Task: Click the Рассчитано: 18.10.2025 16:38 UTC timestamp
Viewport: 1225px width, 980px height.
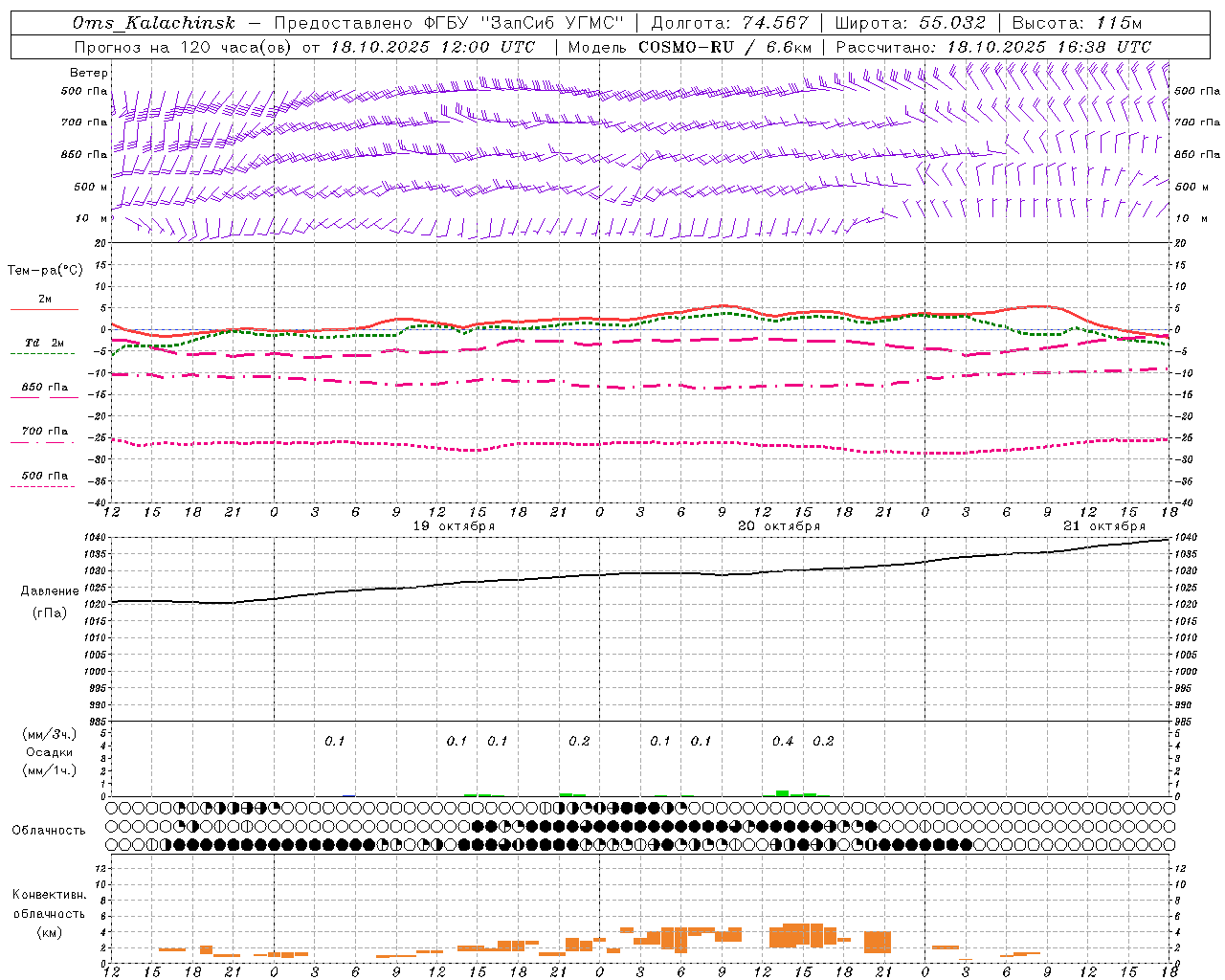Action: pyautogui.click(x=993, y=47)
